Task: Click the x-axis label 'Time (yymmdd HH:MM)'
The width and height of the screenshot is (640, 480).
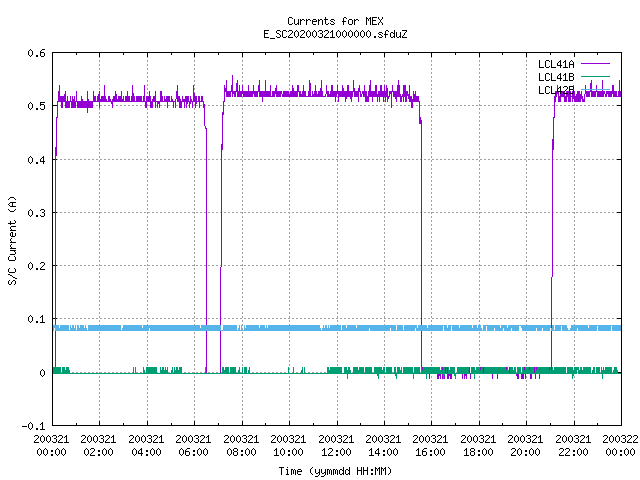Action: pyautogui.click(x=335, y=471)
